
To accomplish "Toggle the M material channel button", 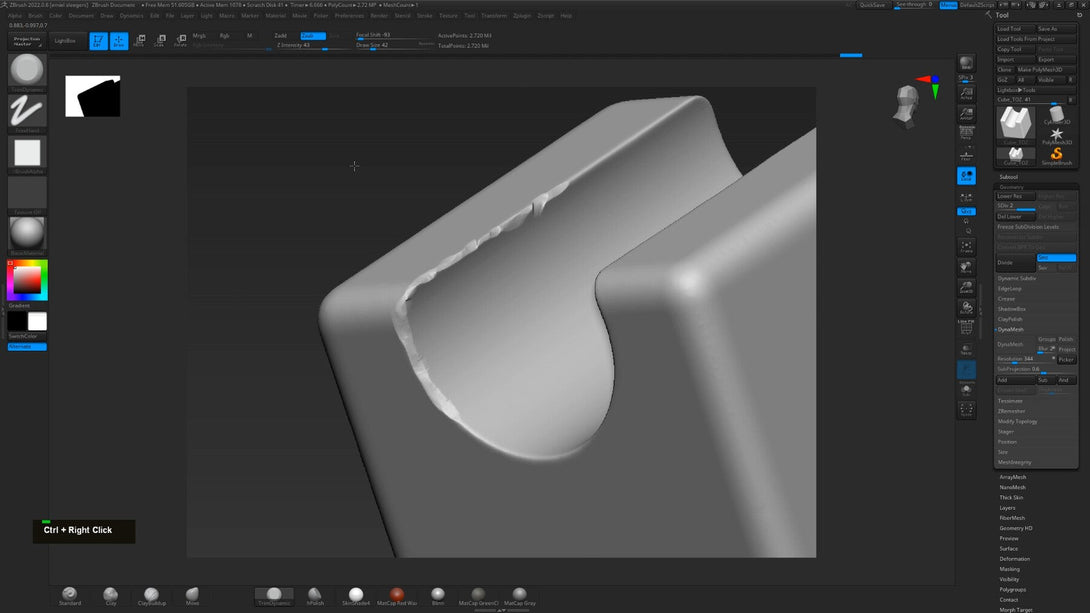I will (250, 35).
